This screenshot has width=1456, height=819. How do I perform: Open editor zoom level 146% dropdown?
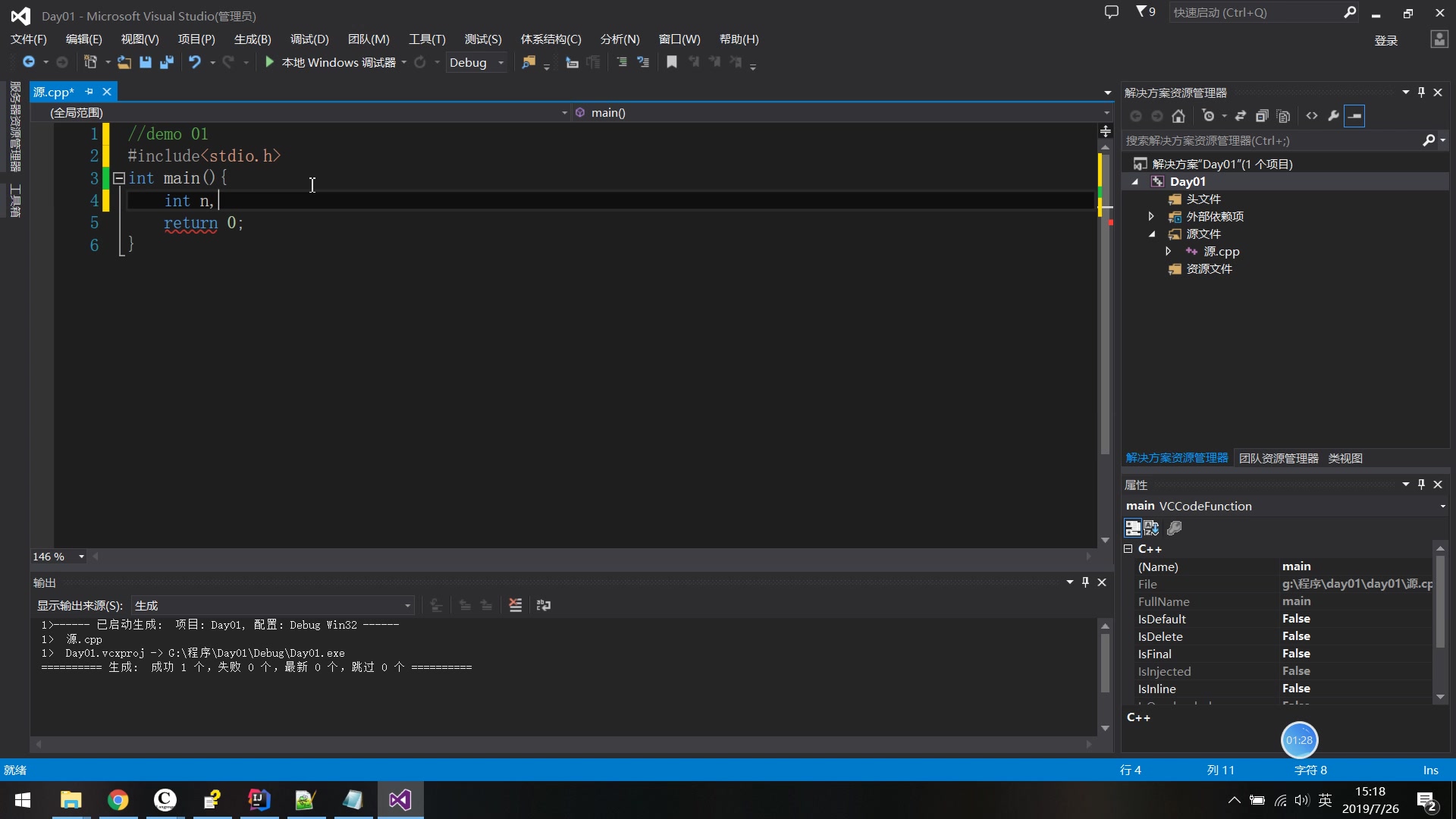[x=81, y=557]
